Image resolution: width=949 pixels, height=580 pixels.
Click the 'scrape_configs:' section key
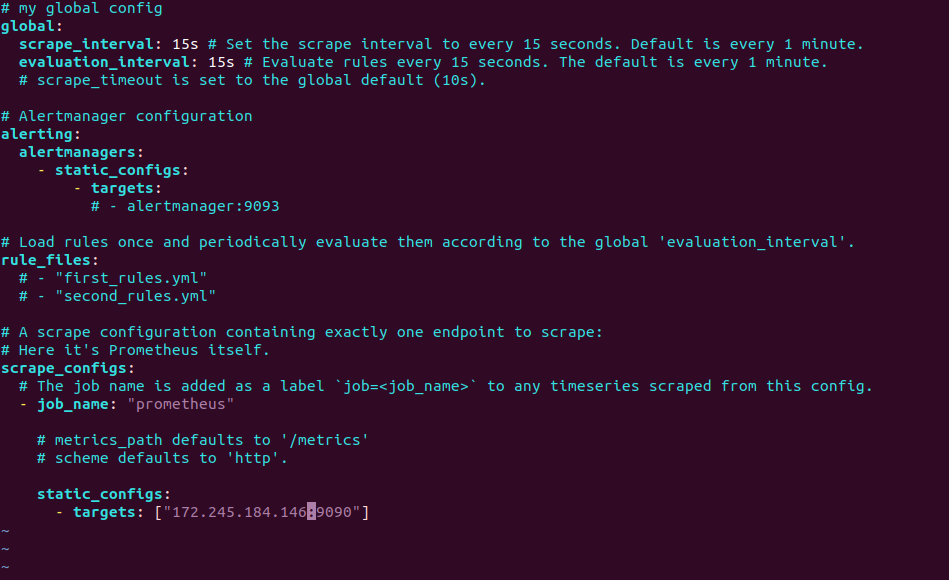point(67,368)
